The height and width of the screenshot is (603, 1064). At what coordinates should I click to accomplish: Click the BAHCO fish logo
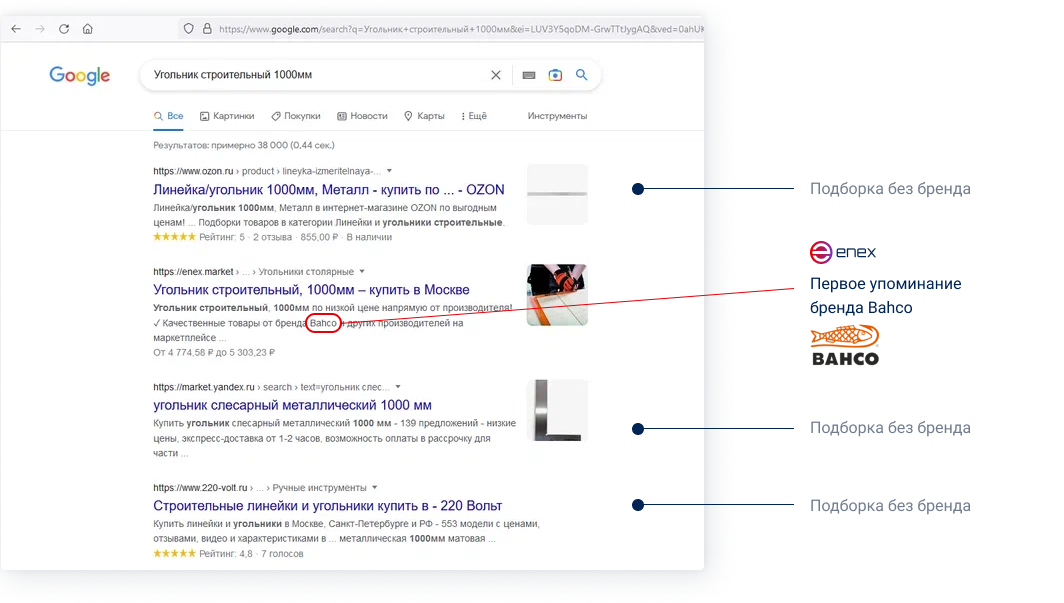(845, 345)
